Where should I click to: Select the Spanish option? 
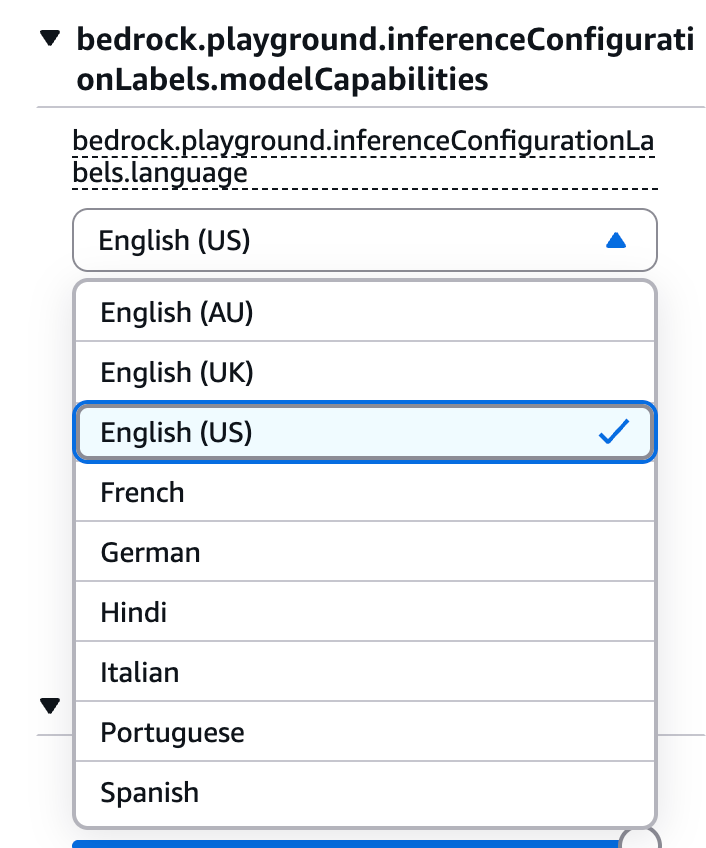pos(150,792)
